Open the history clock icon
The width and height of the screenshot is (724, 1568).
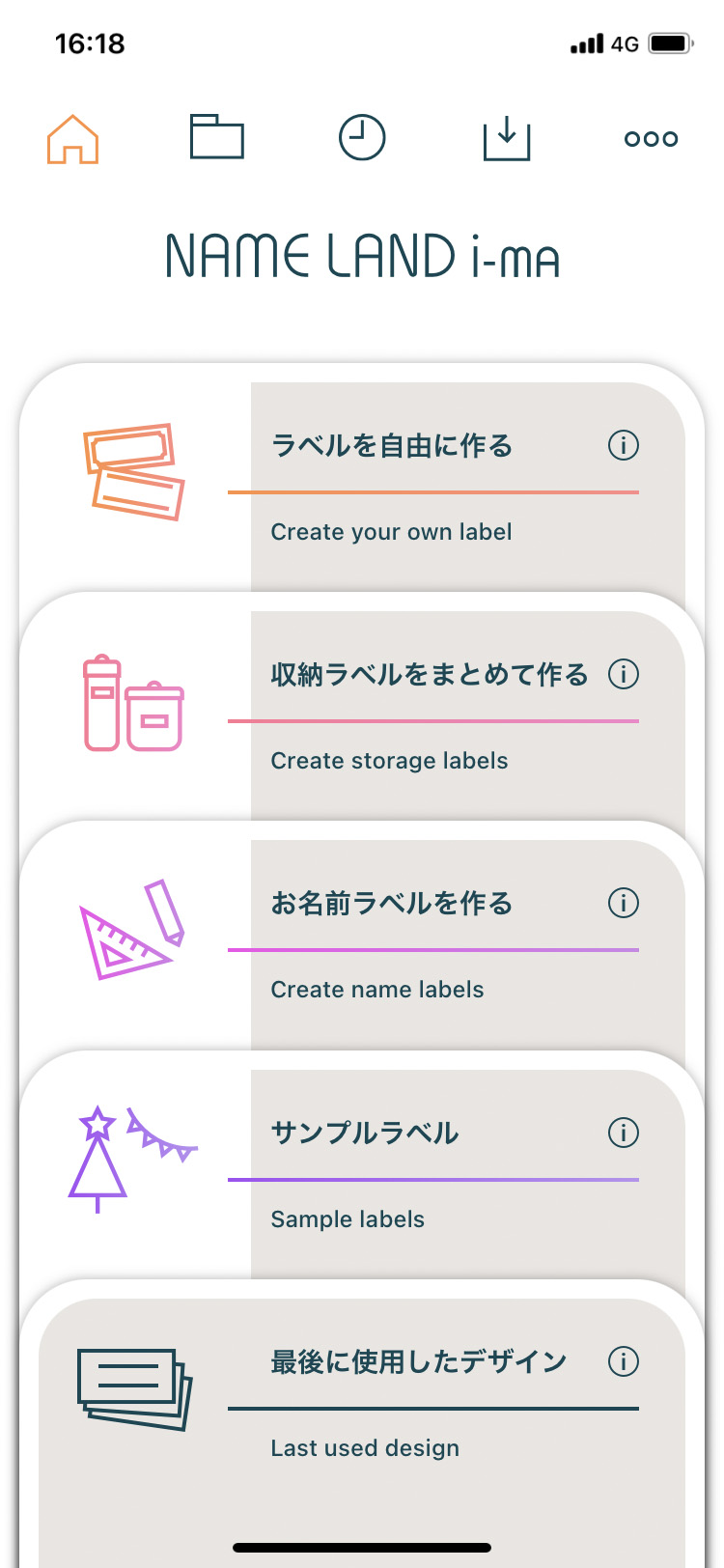[362, 138]
